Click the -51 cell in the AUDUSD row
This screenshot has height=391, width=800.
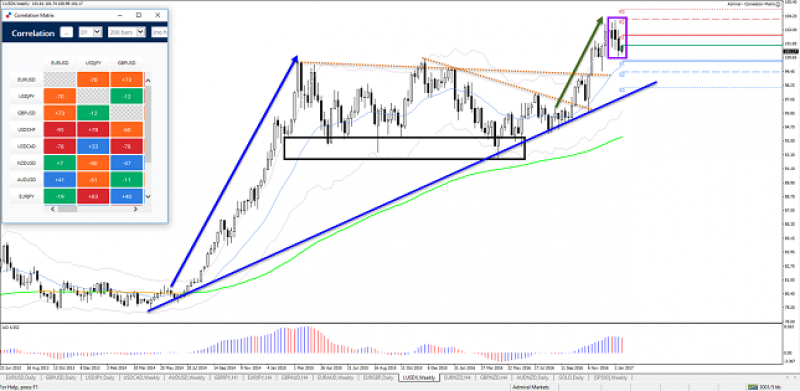coord(93,180)
